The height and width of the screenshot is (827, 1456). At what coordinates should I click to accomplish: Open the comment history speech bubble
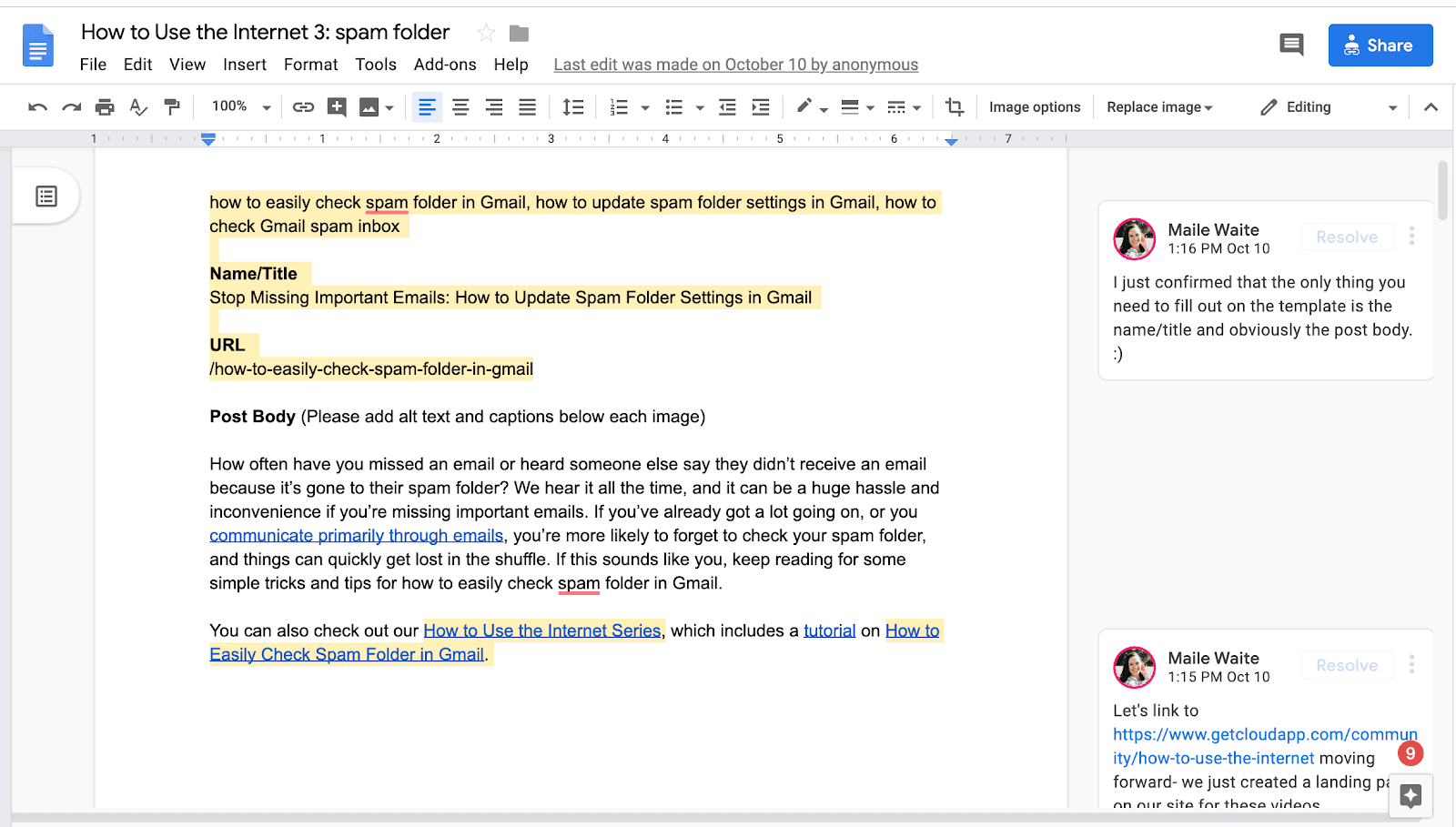(1291, 45)
